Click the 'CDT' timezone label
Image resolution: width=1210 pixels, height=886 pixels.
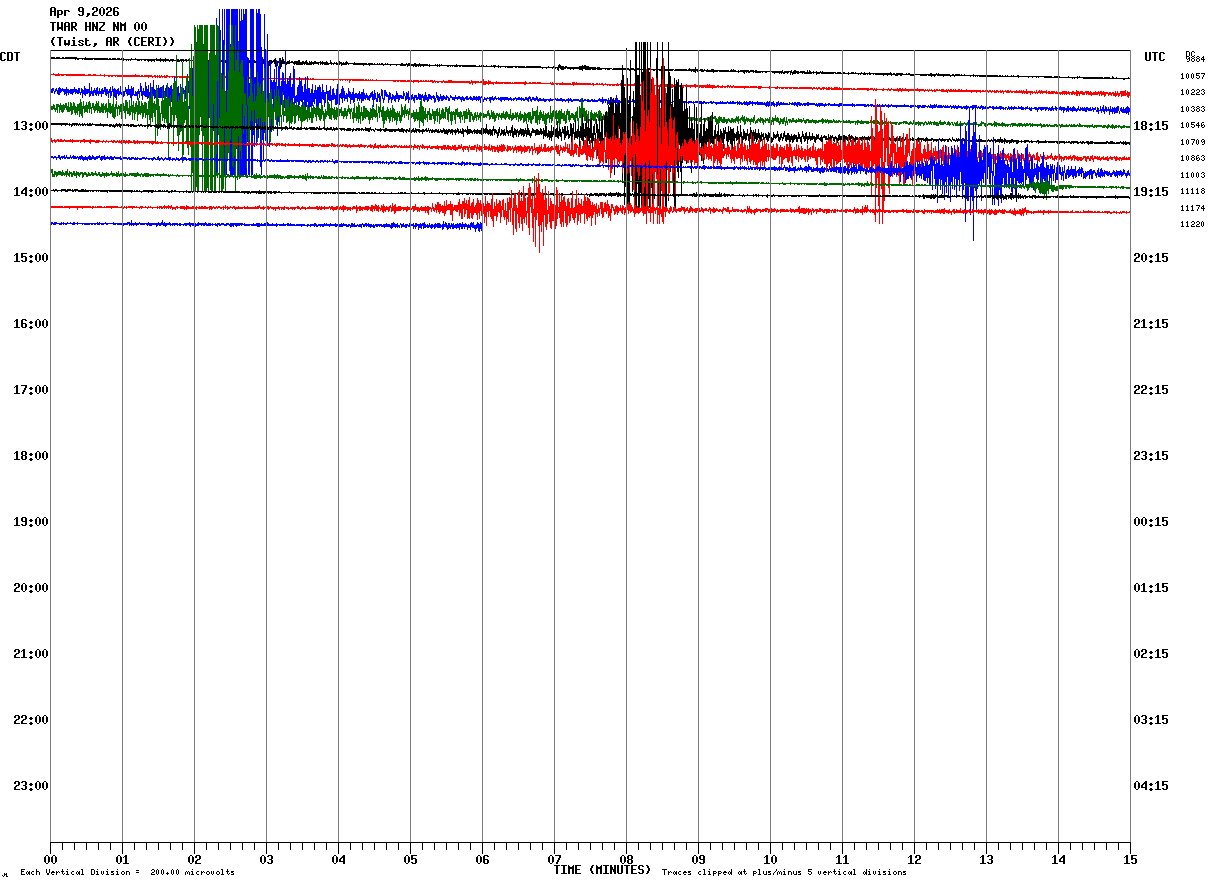[x=10, y=57]
